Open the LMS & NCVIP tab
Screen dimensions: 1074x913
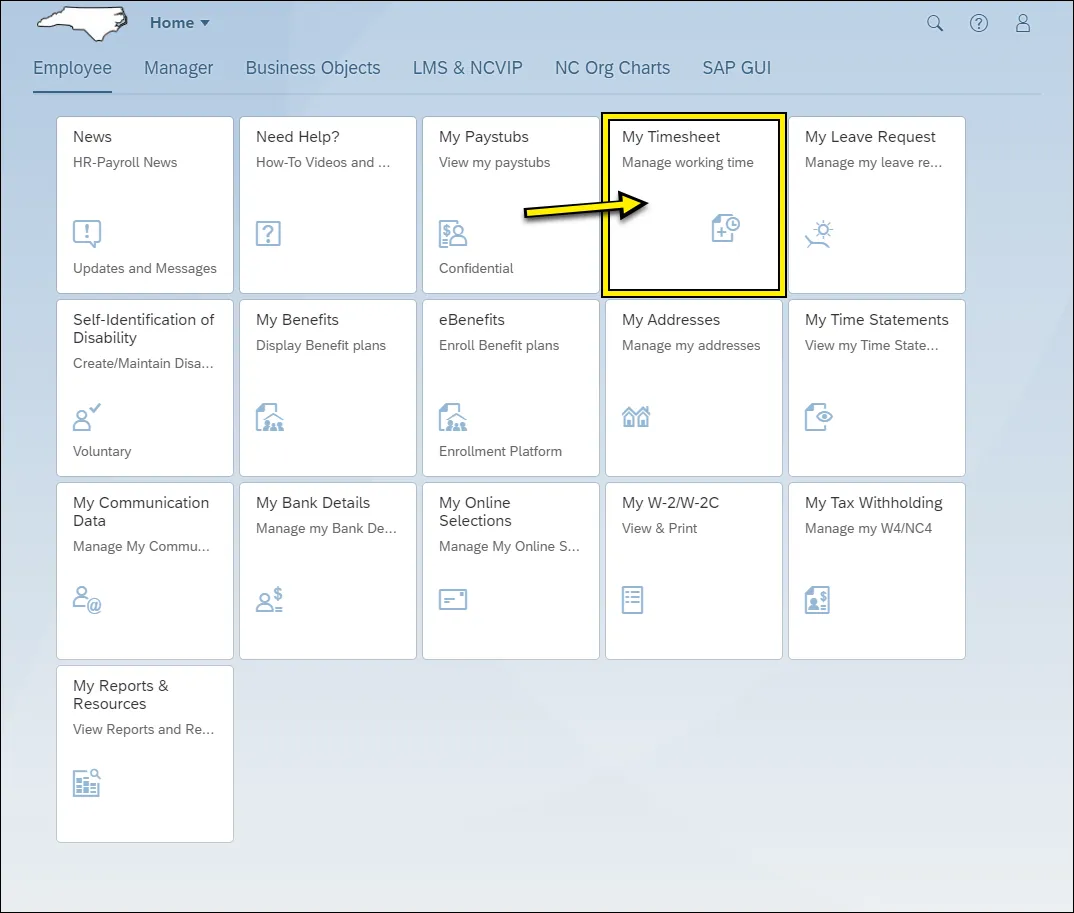(x=467, y=68)
